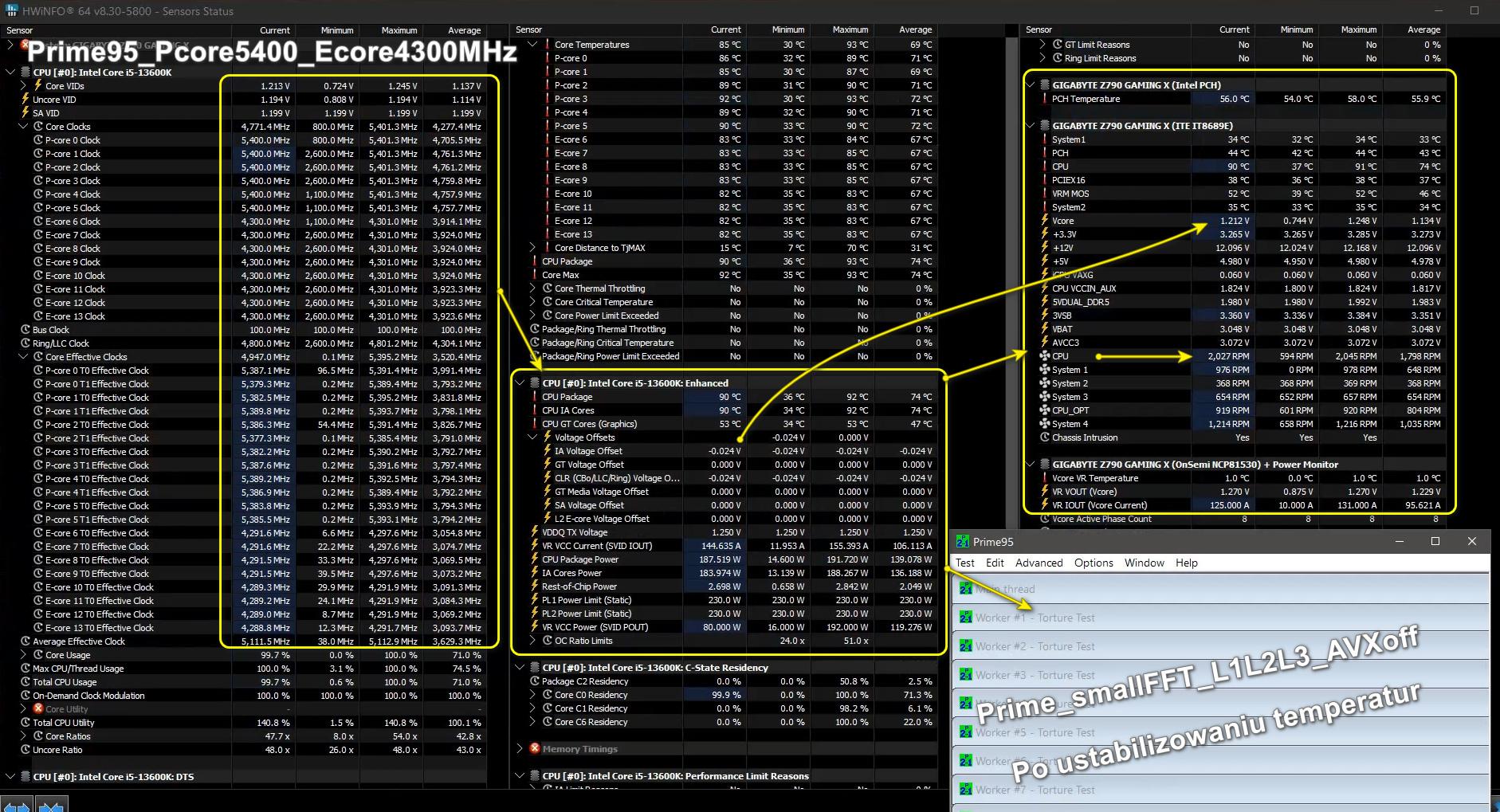Open the Advanced menu in Prime95
Screen dimensions: 1500x812
(x=1039, y=563)
